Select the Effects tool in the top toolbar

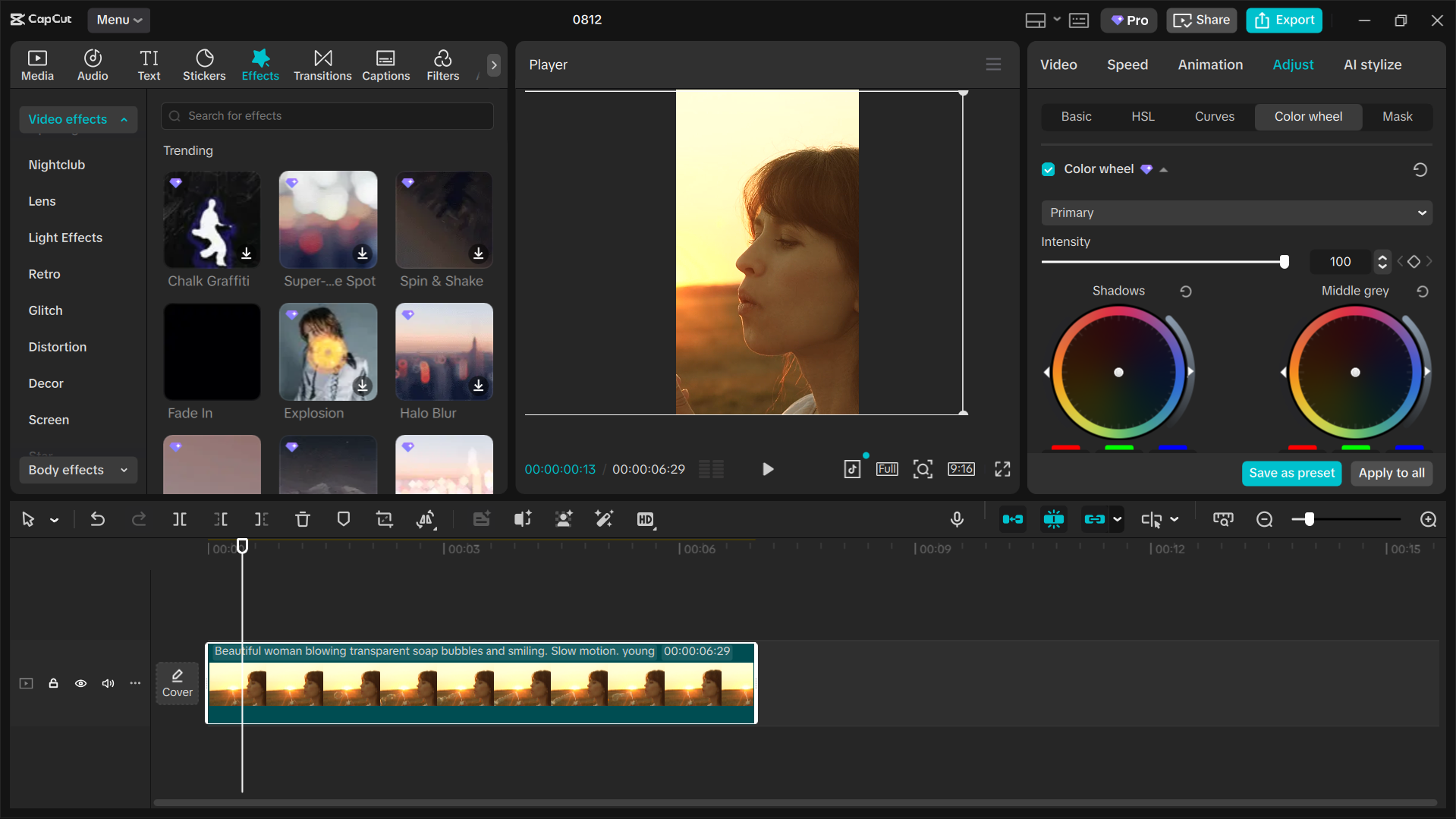tap(260, 65)
